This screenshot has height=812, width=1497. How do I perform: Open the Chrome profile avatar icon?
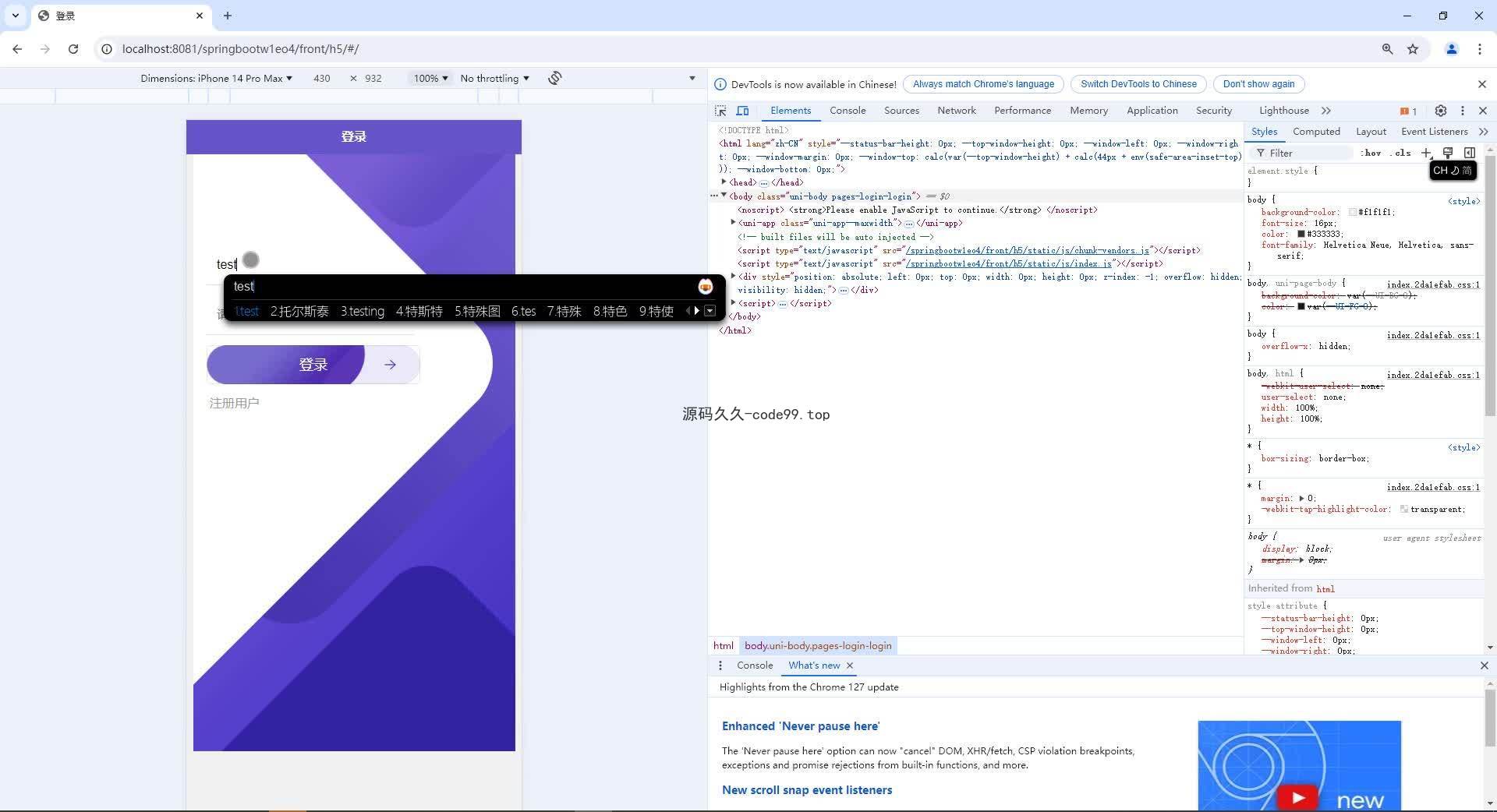pyautogui.click(x=1452, y=48)
